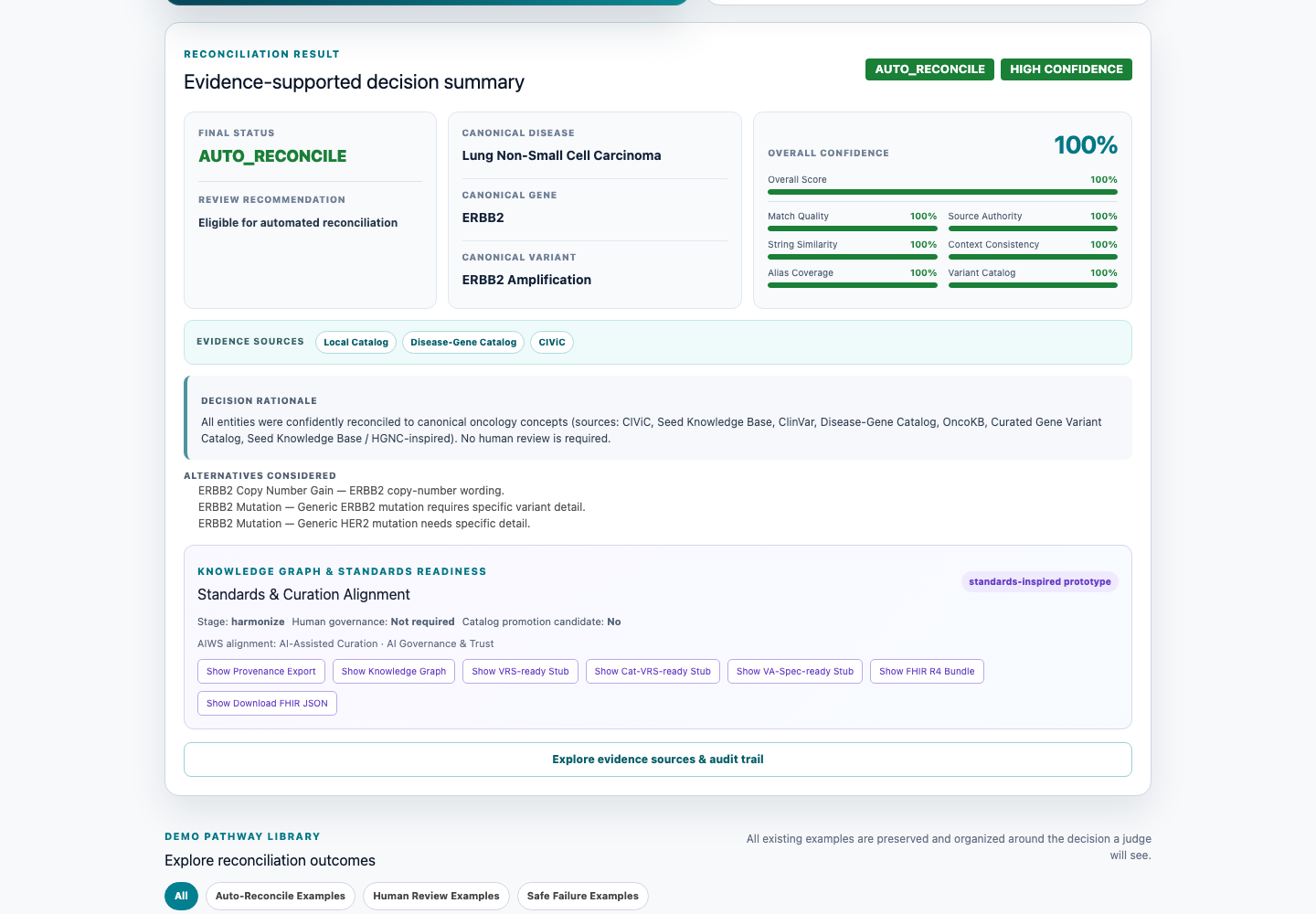Image resolution: width=1316 pixels, height=914 pixels.
Task: Click the Local Catalog evidence chip
Action: (356, 342)
